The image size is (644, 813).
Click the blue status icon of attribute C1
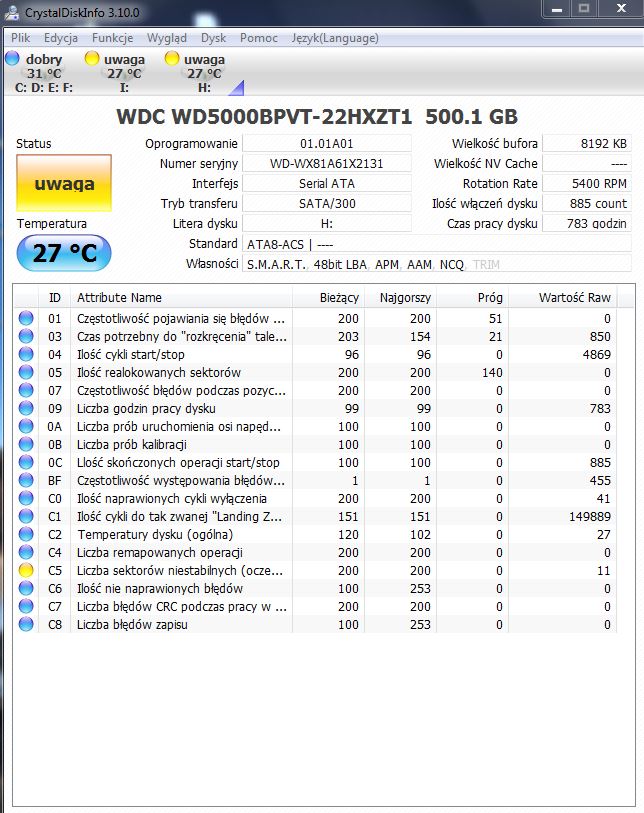(26, 516)
